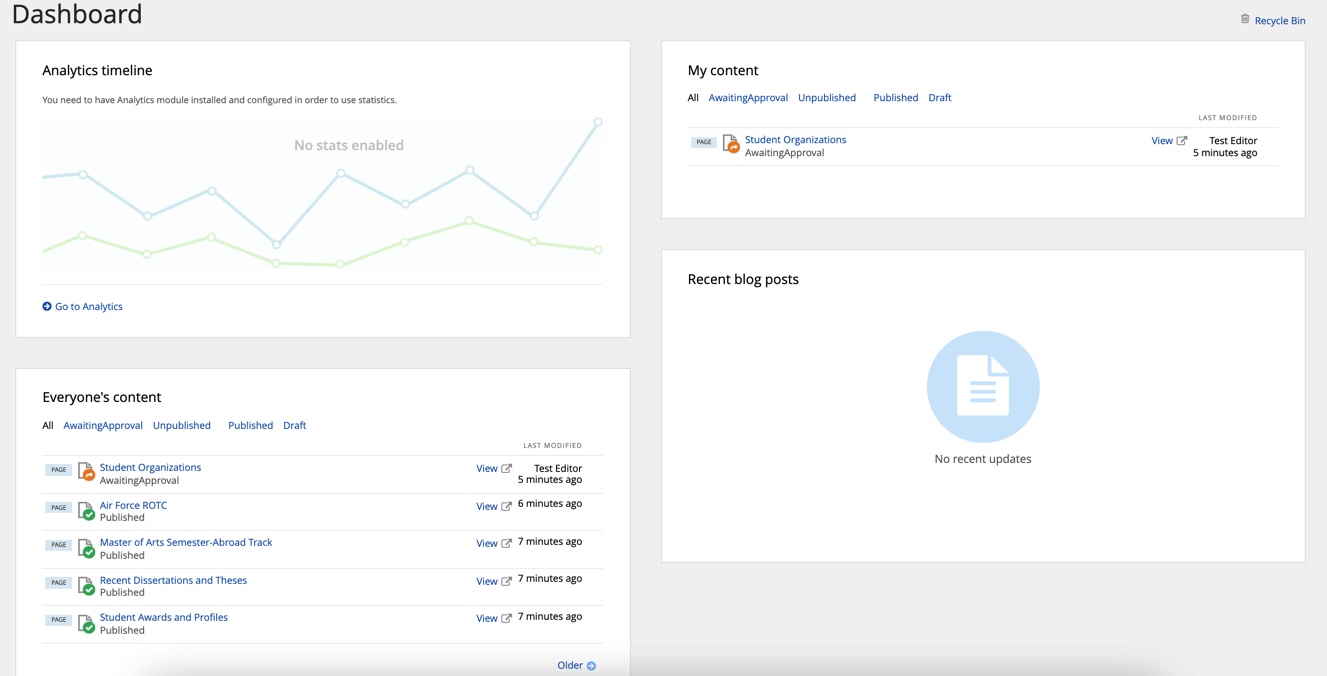Click View for Recent Dissertations and Theses
This screenshot has height=676, width=1327.
(x=486, y=581)
